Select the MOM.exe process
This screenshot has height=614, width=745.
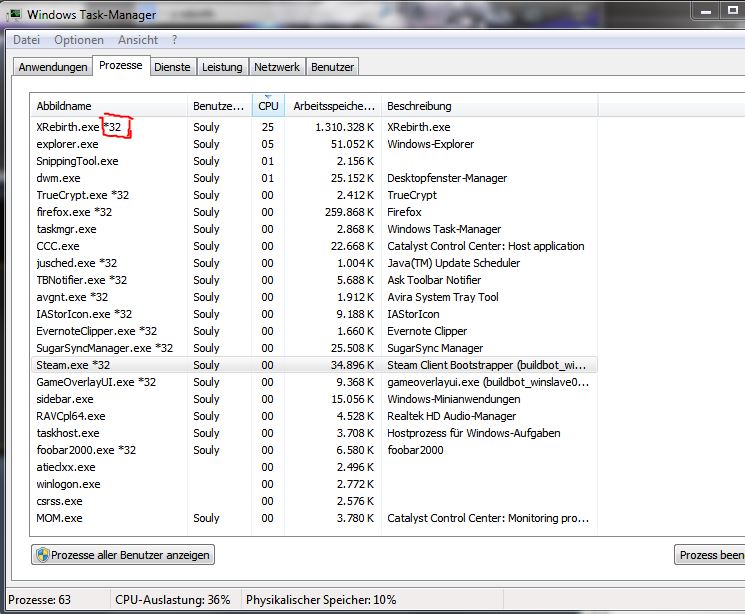point(314,518)
